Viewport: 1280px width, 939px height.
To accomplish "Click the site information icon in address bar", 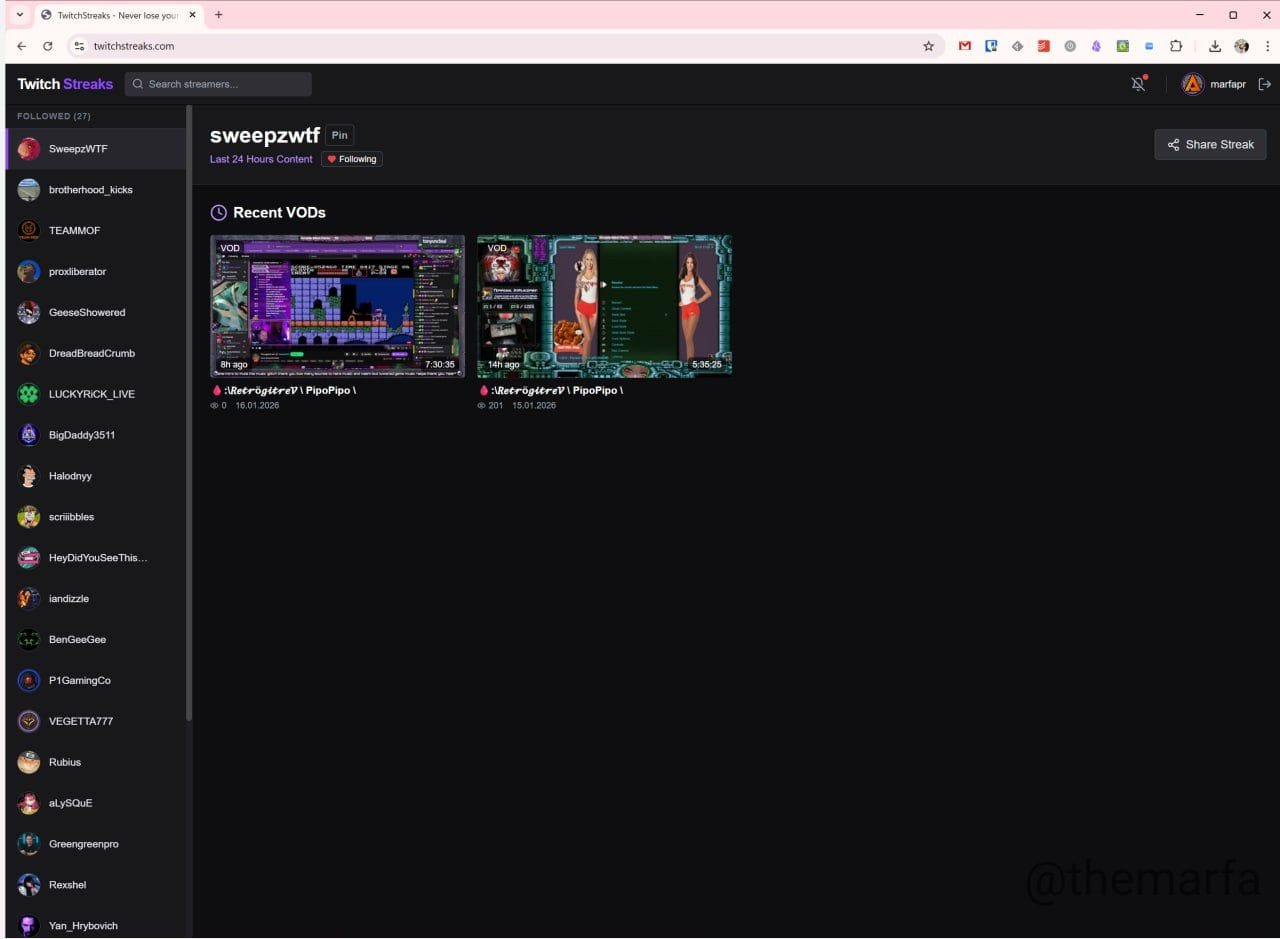I will point(80,46).
